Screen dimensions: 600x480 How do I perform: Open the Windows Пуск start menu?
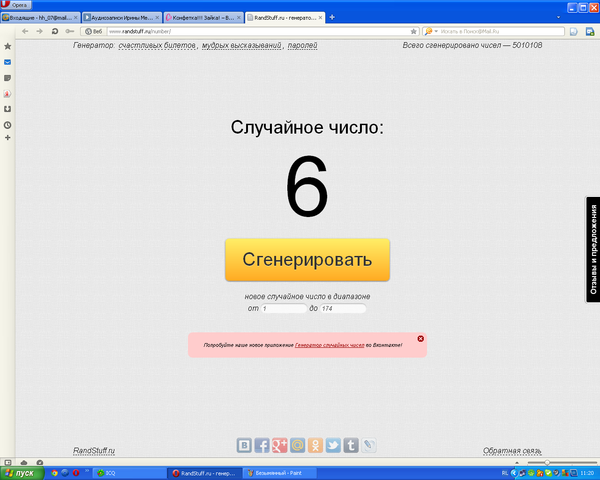(x=22, y=472)
